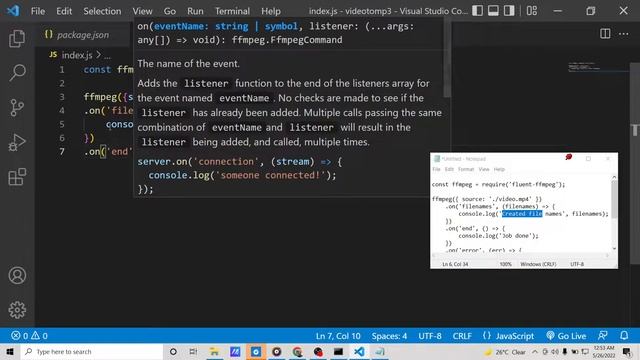Screen dimensions: 640x360
Task: Open the Chrome taskbar icon
Action: [297, 351]
